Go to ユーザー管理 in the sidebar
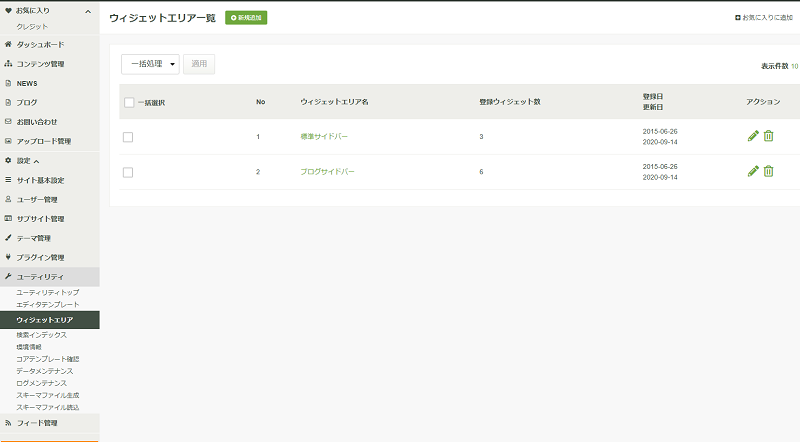 [x=37, y=200]
